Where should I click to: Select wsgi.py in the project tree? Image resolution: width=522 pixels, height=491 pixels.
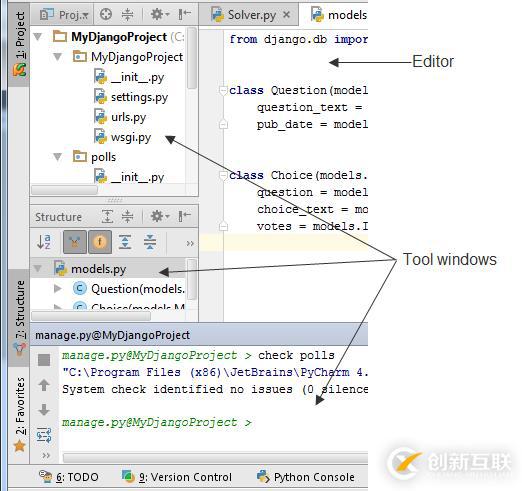pyautogui.click(x=131, y=137)
